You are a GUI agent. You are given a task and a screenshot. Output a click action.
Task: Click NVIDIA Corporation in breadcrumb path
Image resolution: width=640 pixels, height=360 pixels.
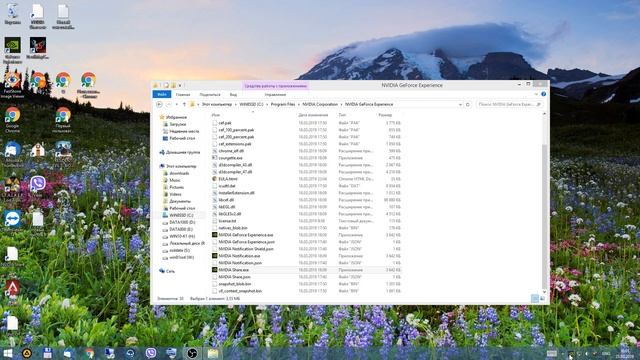click(x=320, y=104)
